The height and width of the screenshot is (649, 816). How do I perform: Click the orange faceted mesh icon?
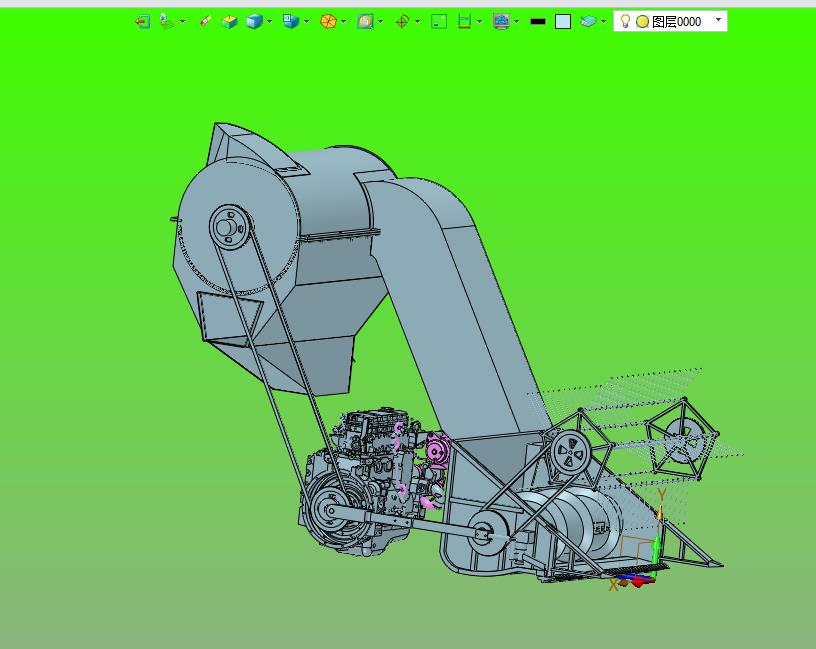328,21
